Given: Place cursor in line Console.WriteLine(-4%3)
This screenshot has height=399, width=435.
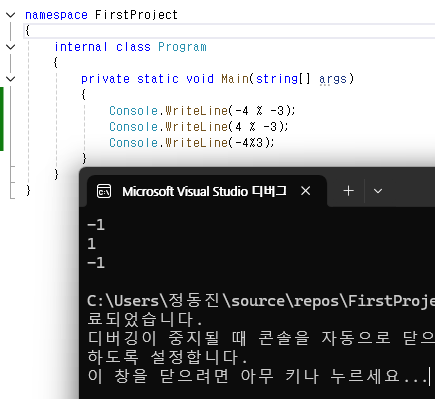Looking at the screenshot, I should [x=192, y=143].
